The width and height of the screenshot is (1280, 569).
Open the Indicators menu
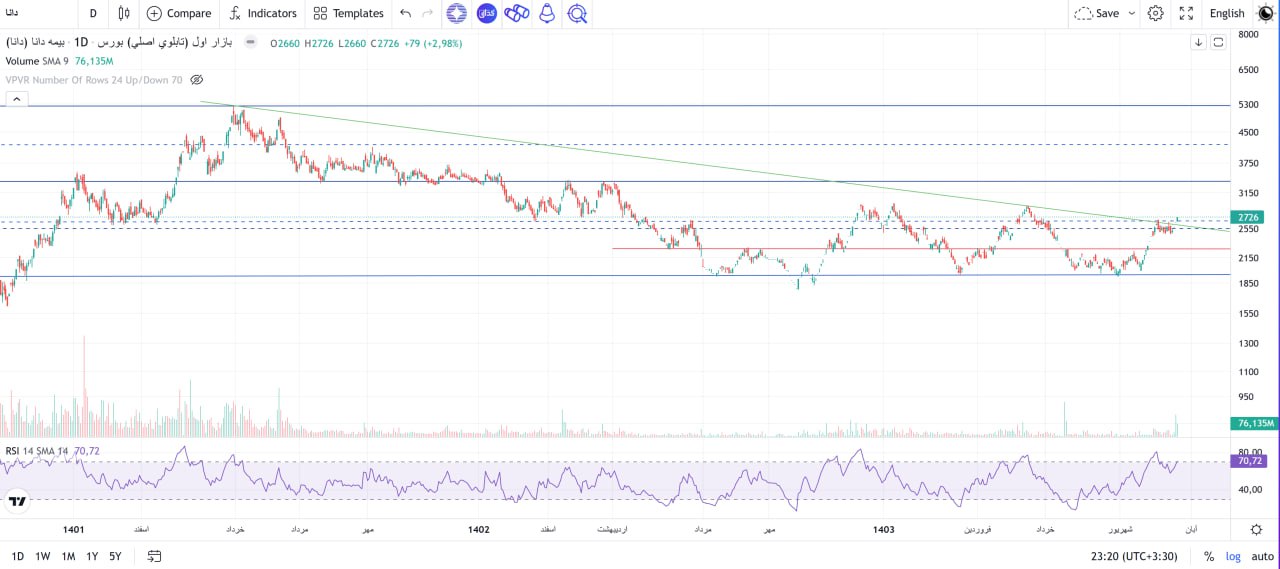[x=262, y=13]
